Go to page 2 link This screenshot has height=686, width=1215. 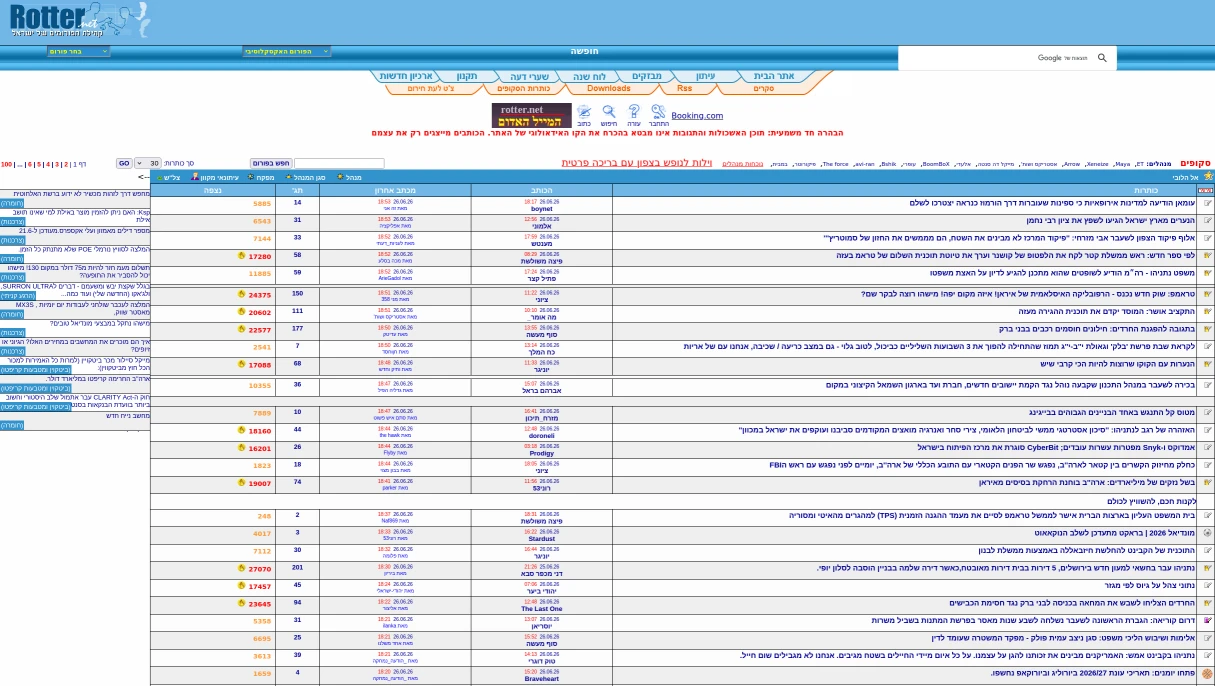(65, 164)
